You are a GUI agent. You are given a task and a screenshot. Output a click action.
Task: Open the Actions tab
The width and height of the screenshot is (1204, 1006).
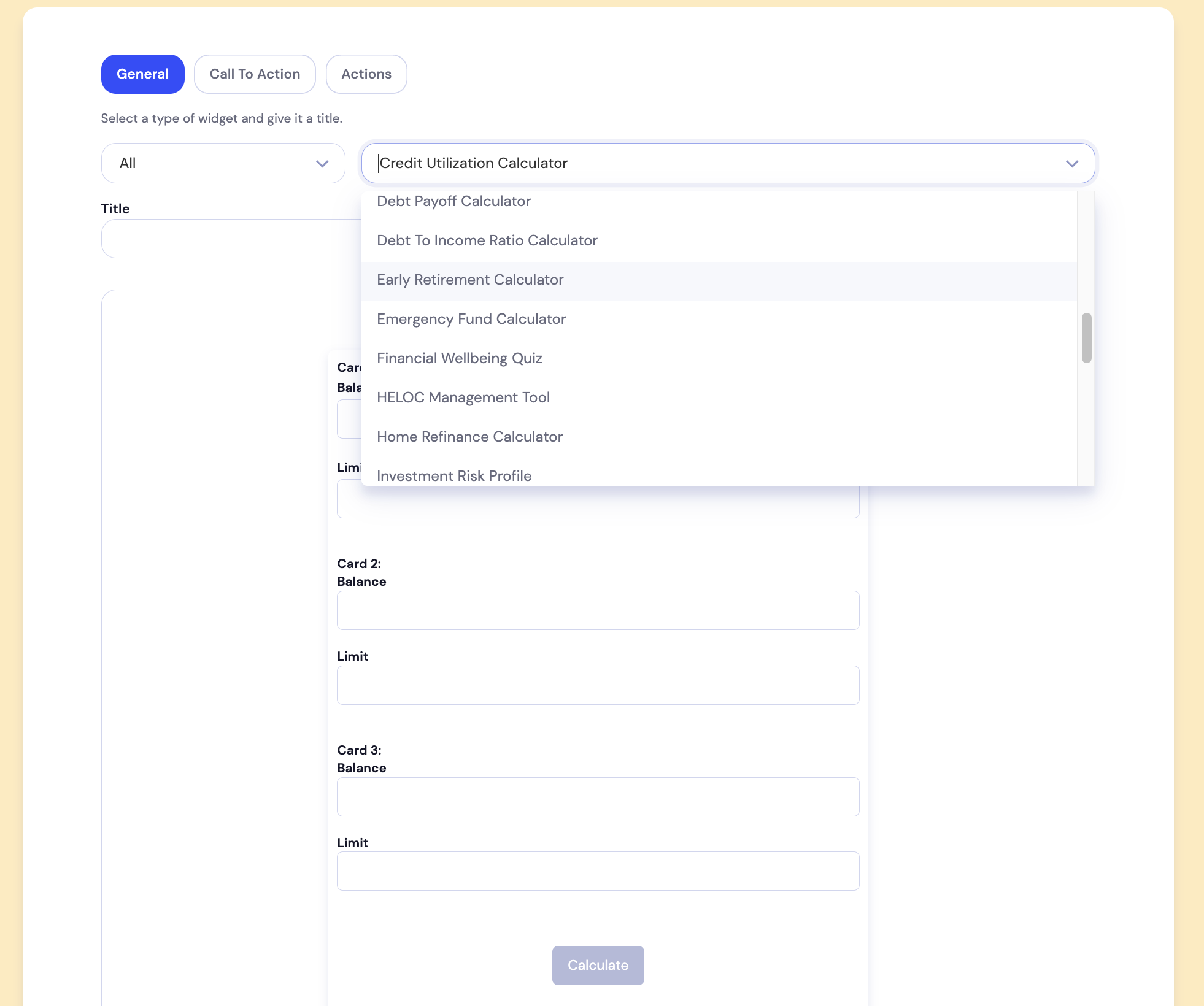tap(366, 74)
